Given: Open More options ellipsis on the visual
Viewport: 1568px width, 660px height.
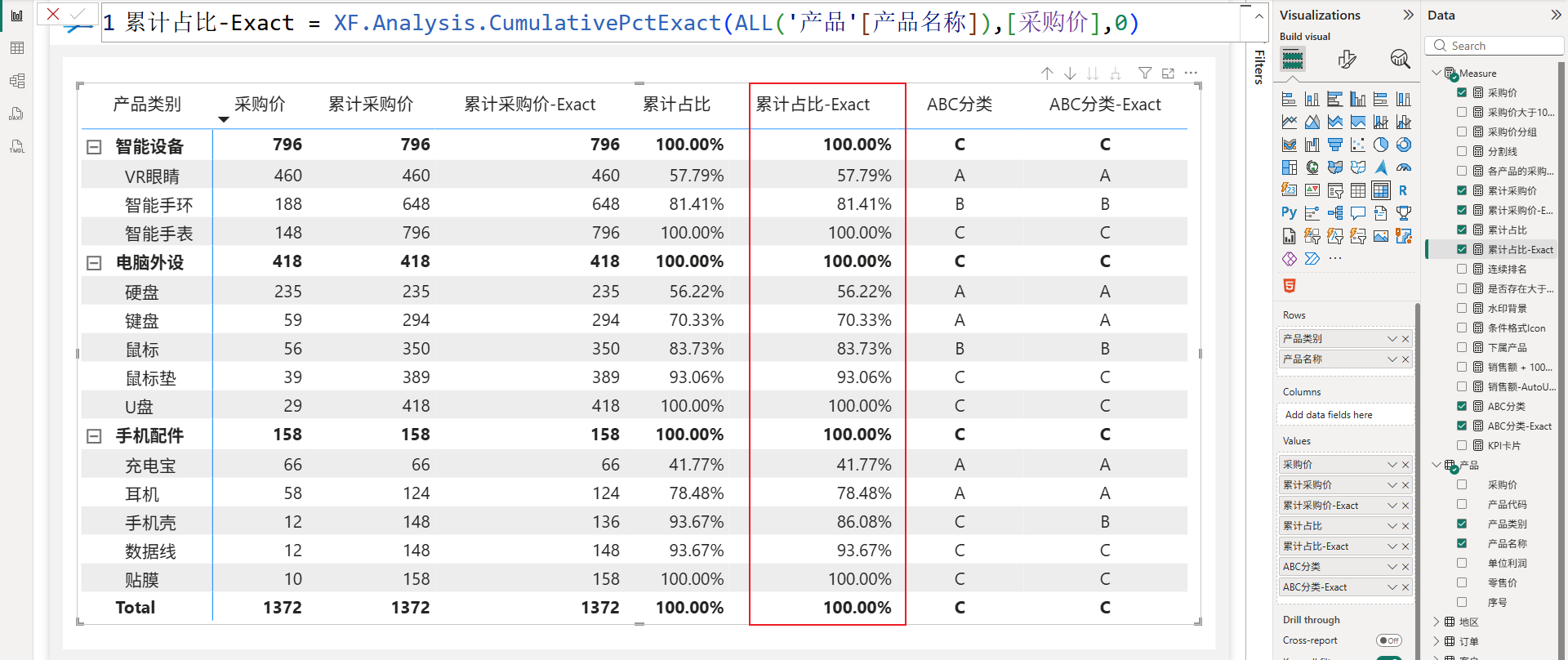Looking at the screenshot, I should pos(1192,74).
